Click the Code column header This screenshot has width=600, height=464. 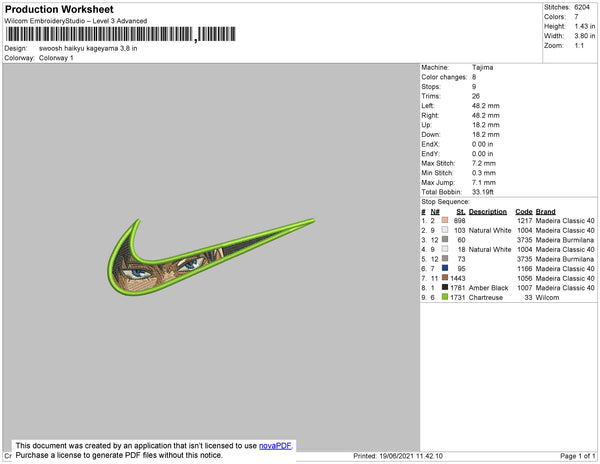(524, 212)
